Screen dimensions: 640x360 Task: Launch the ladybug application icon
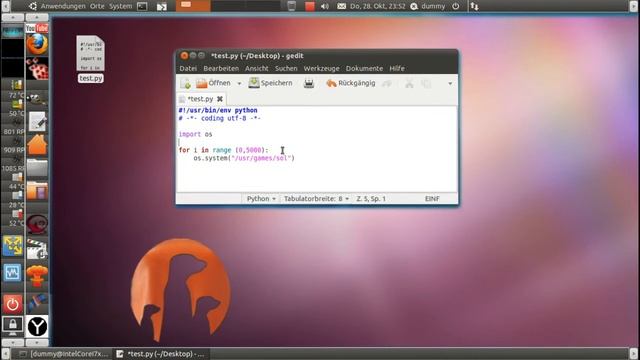pyautogui.click(x=37, y=68)
